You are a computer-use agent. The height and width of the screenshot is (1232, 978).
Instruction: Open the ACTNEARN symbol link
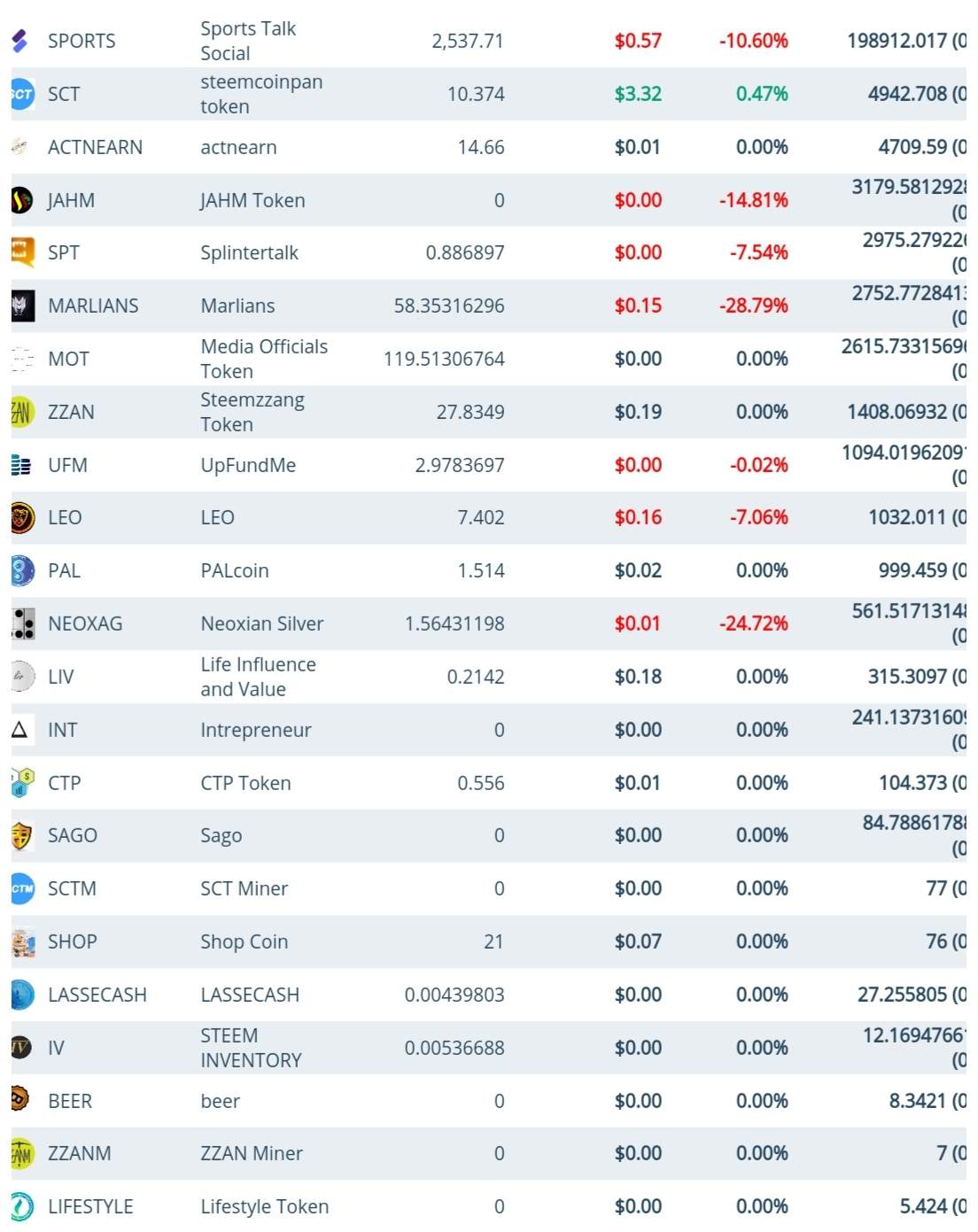point(95,147)
